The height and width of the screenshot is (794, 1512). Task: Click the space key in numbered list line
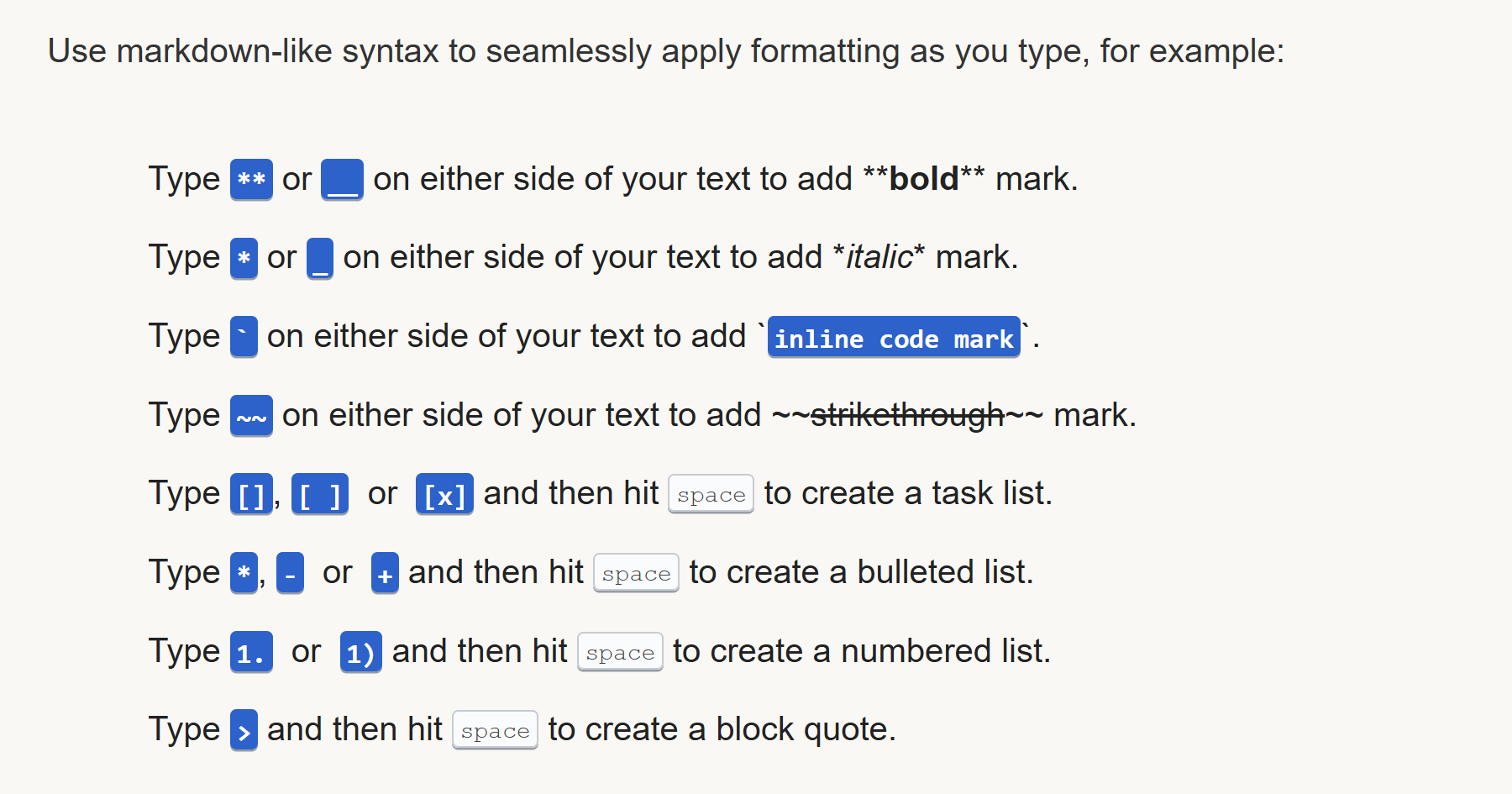pos(620,652)
